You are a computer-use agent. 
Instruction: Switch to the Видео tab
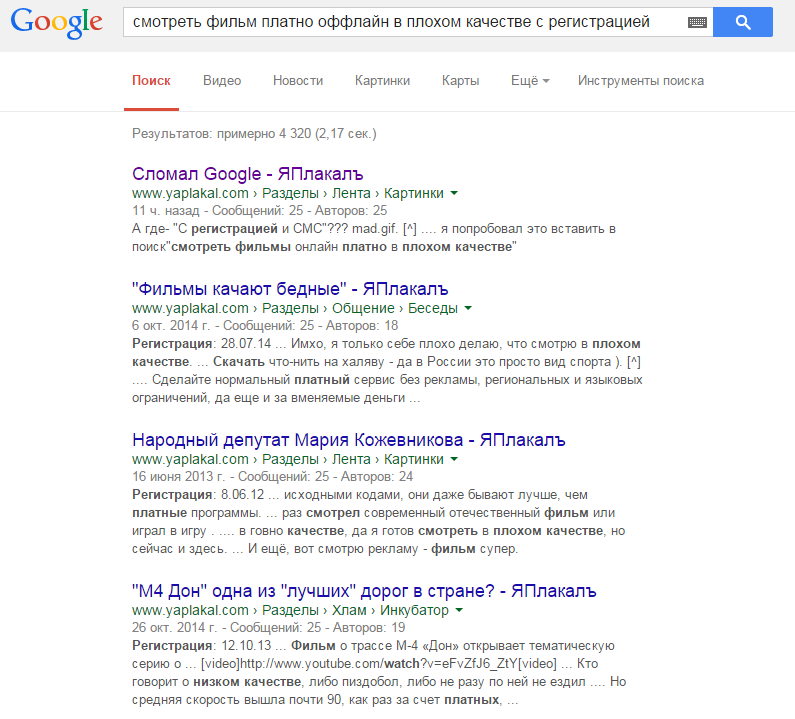coord(222,81)
